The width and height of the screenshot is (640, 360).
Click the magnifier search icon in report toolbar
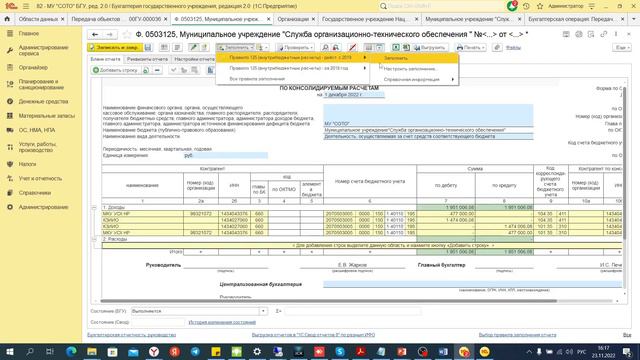click(325, 48)
